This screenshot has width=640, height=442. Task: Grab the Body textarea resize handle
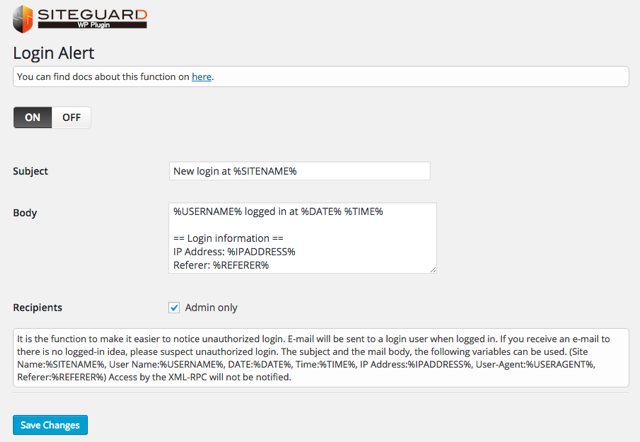tap(433, 269)
